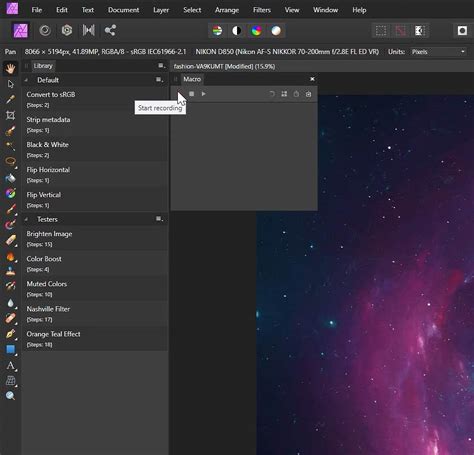Open the Units dropdown showing Pixels

(x=437, y=52)
